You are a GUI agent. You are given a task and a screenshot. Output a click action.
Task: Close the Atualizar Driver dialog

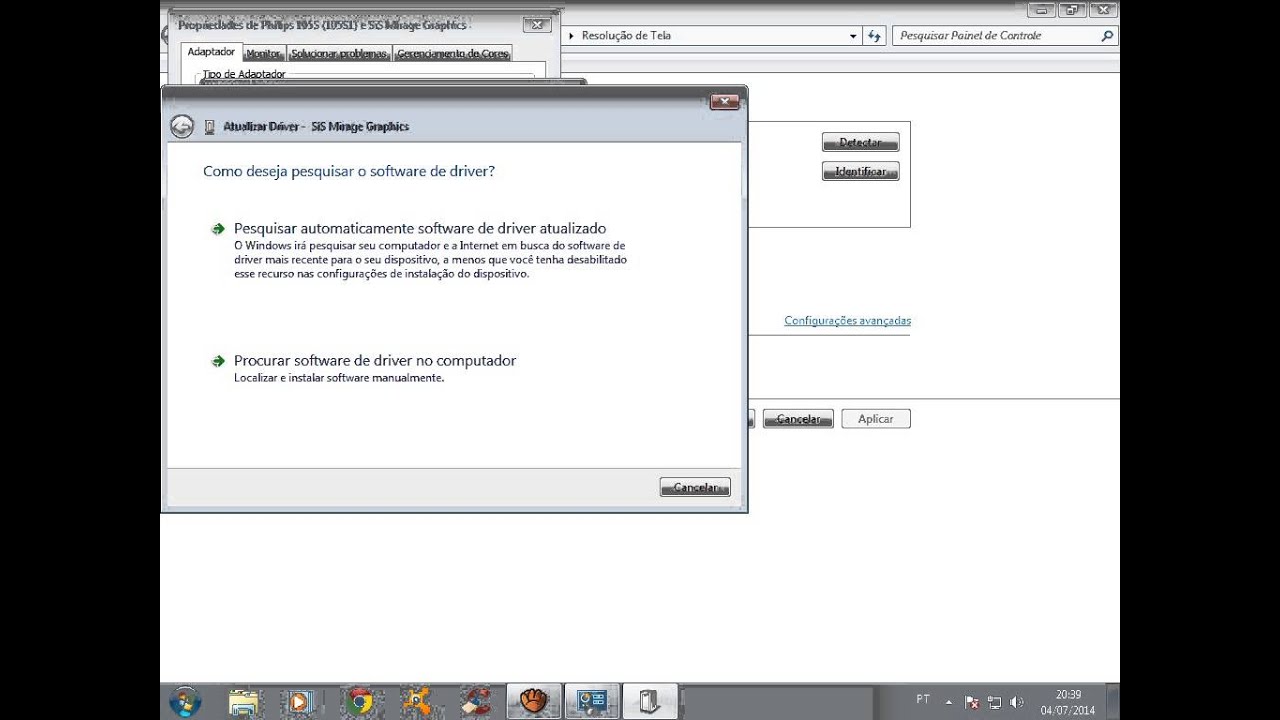coord(725,101)
